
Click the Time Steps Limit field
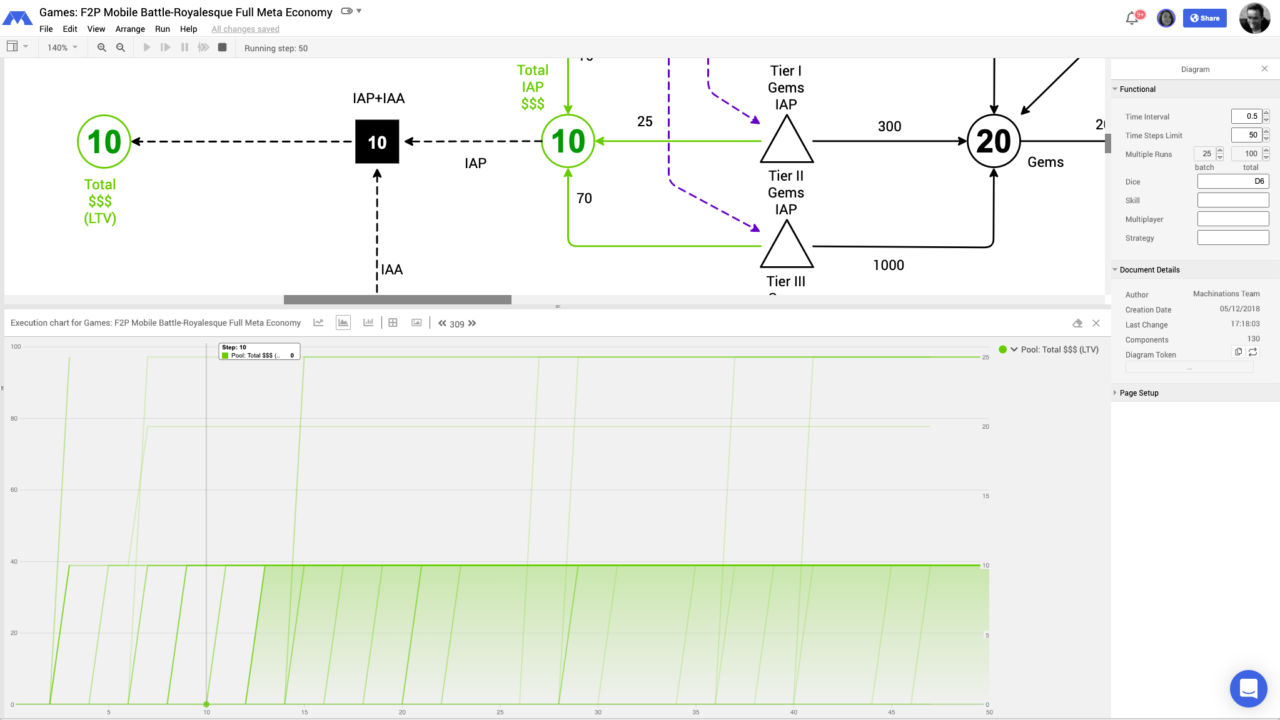[x=1246, y=135]
